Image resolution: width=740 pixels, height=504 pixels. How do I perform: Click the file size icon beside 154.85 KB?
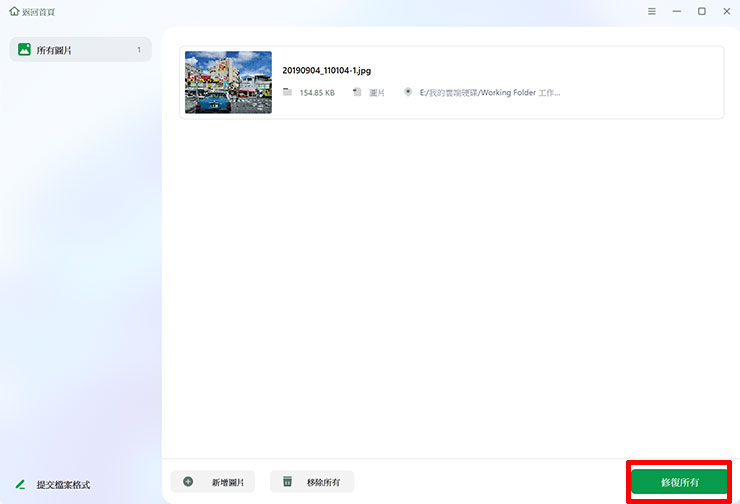coord(287,92)
